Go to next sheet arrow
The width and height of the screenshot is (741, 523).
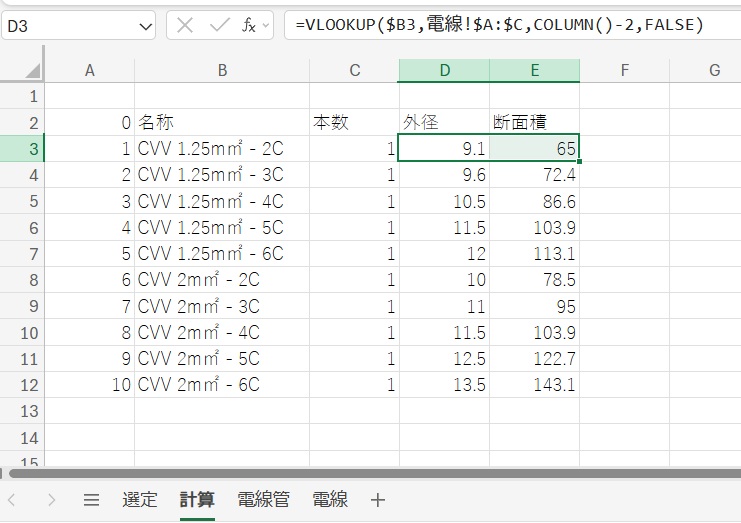[x=52, y=500]
